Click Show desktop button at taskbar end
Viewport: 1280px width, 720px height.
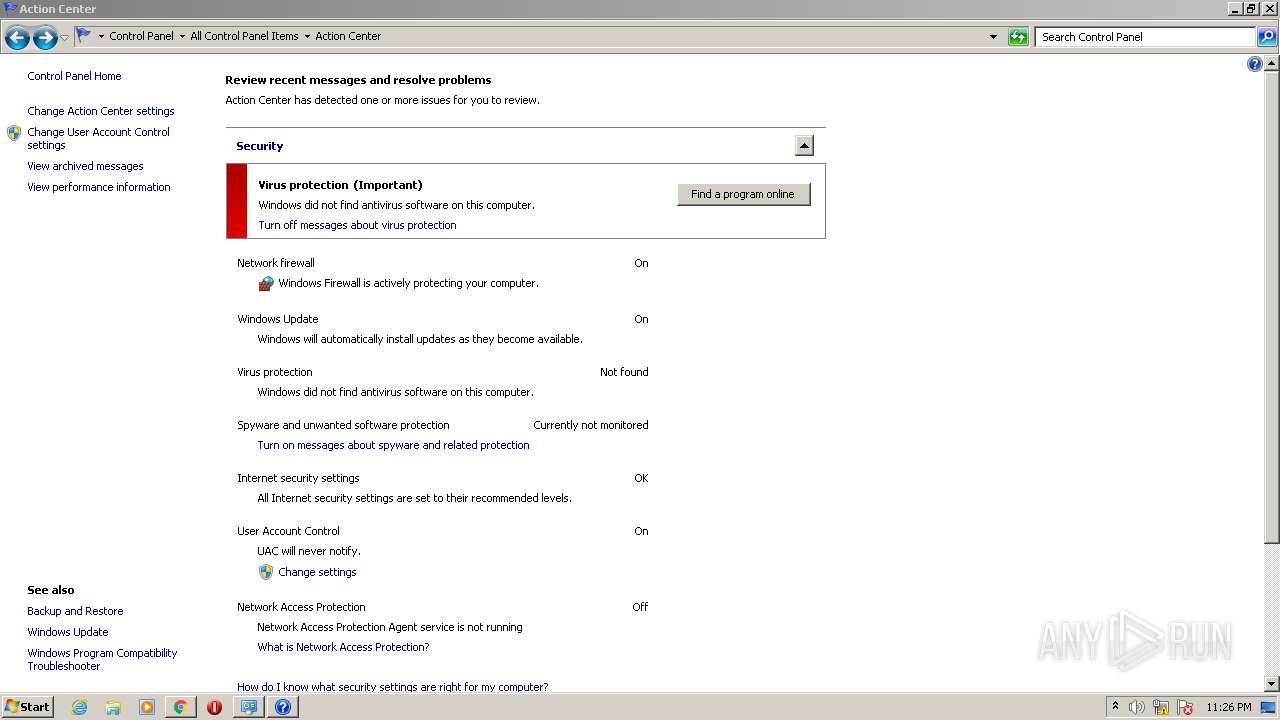coord(1269,707)
